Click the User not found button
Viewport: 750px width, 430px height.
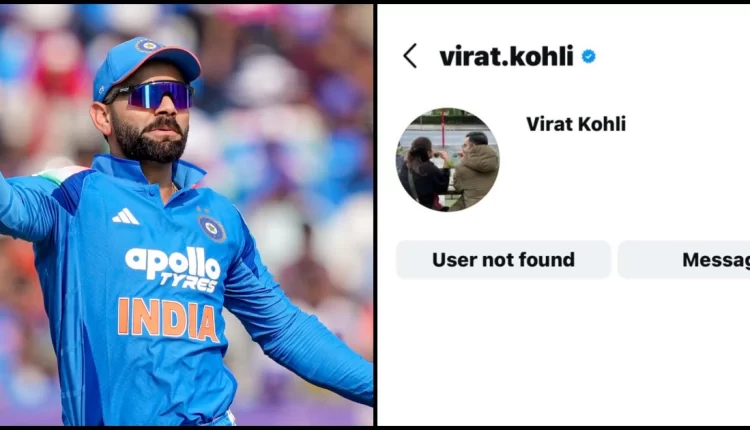coord(503,260)
